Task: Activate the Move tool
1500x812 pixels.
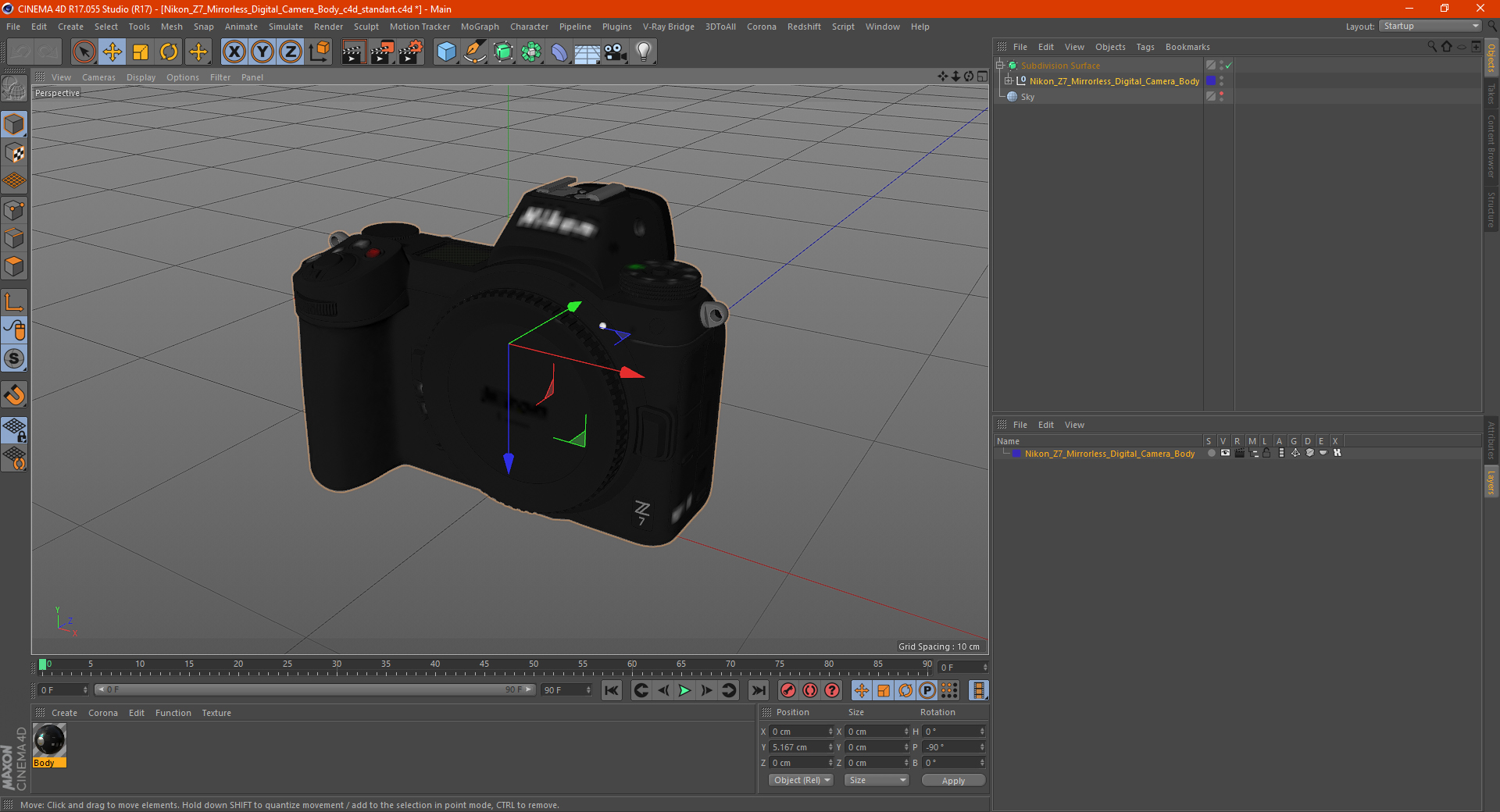Action: (112, 52)
